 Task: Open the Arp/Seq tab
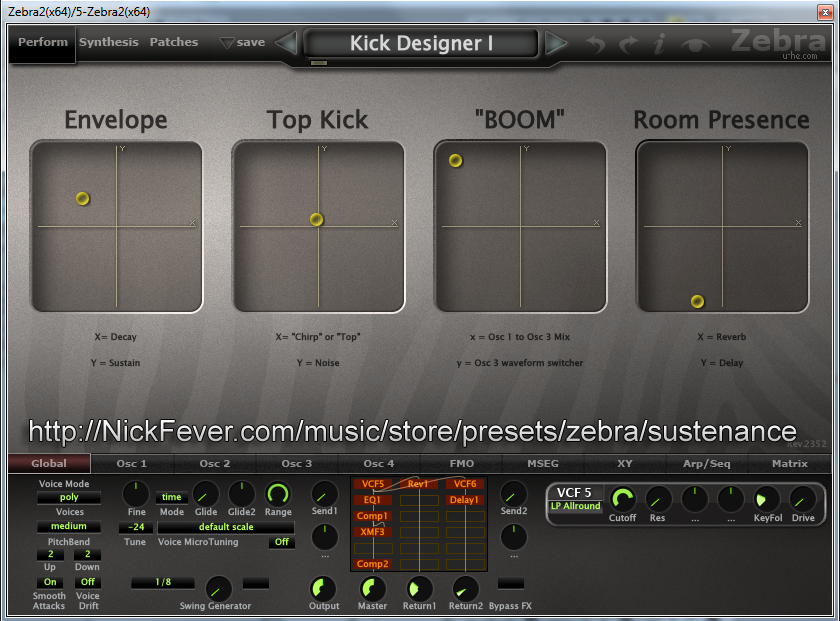coord(707,463)
